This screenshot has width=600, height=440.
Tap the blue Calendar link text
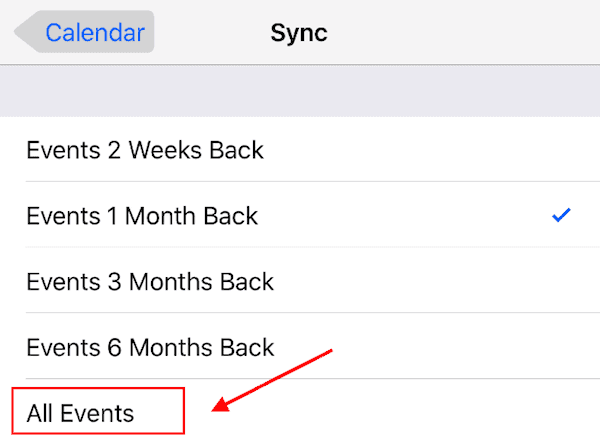(x=95, y=33)
